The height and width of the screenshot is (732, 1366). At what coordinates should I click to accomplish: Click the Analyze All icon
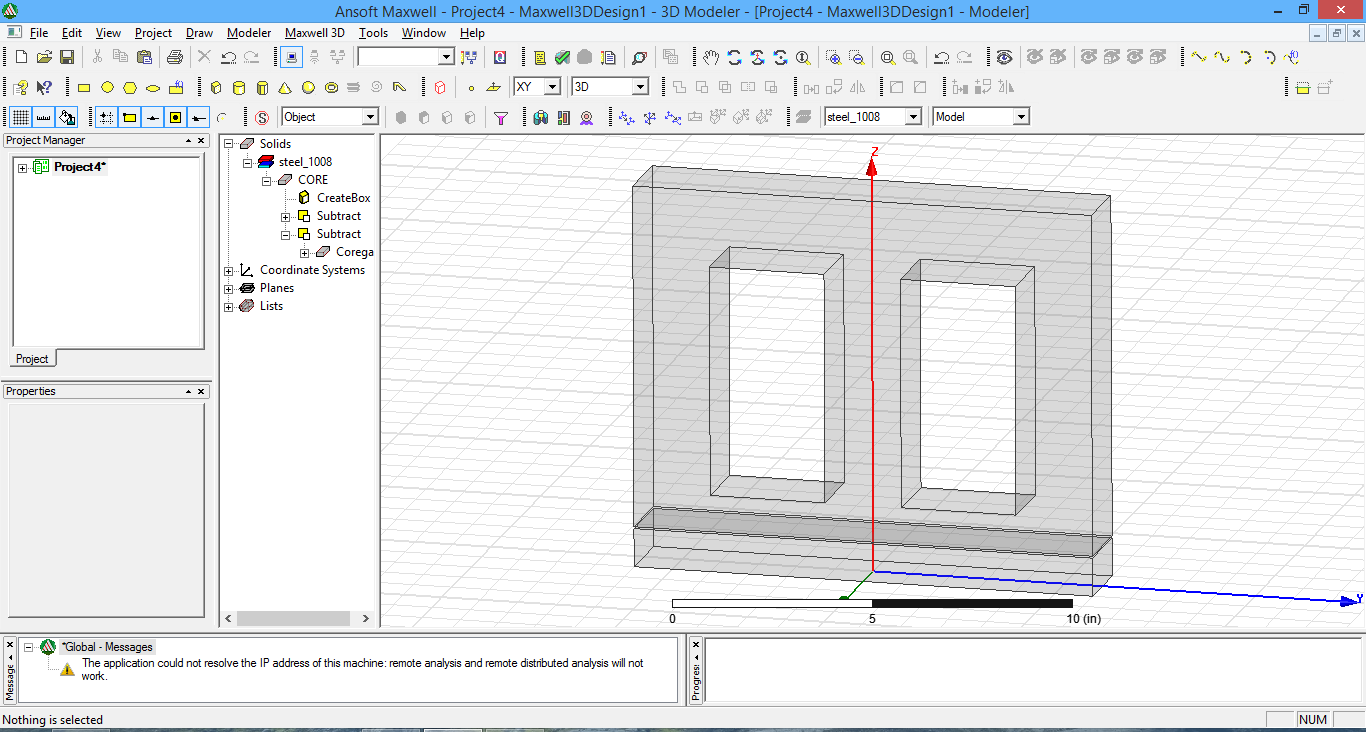(x=583, y=57)
